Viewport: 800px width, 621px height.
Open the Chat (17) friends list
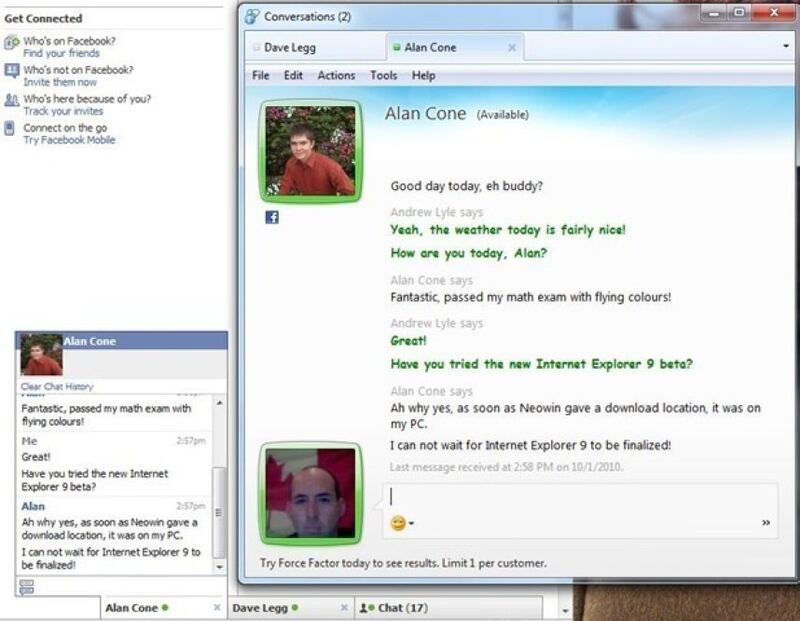pos(448,608)
